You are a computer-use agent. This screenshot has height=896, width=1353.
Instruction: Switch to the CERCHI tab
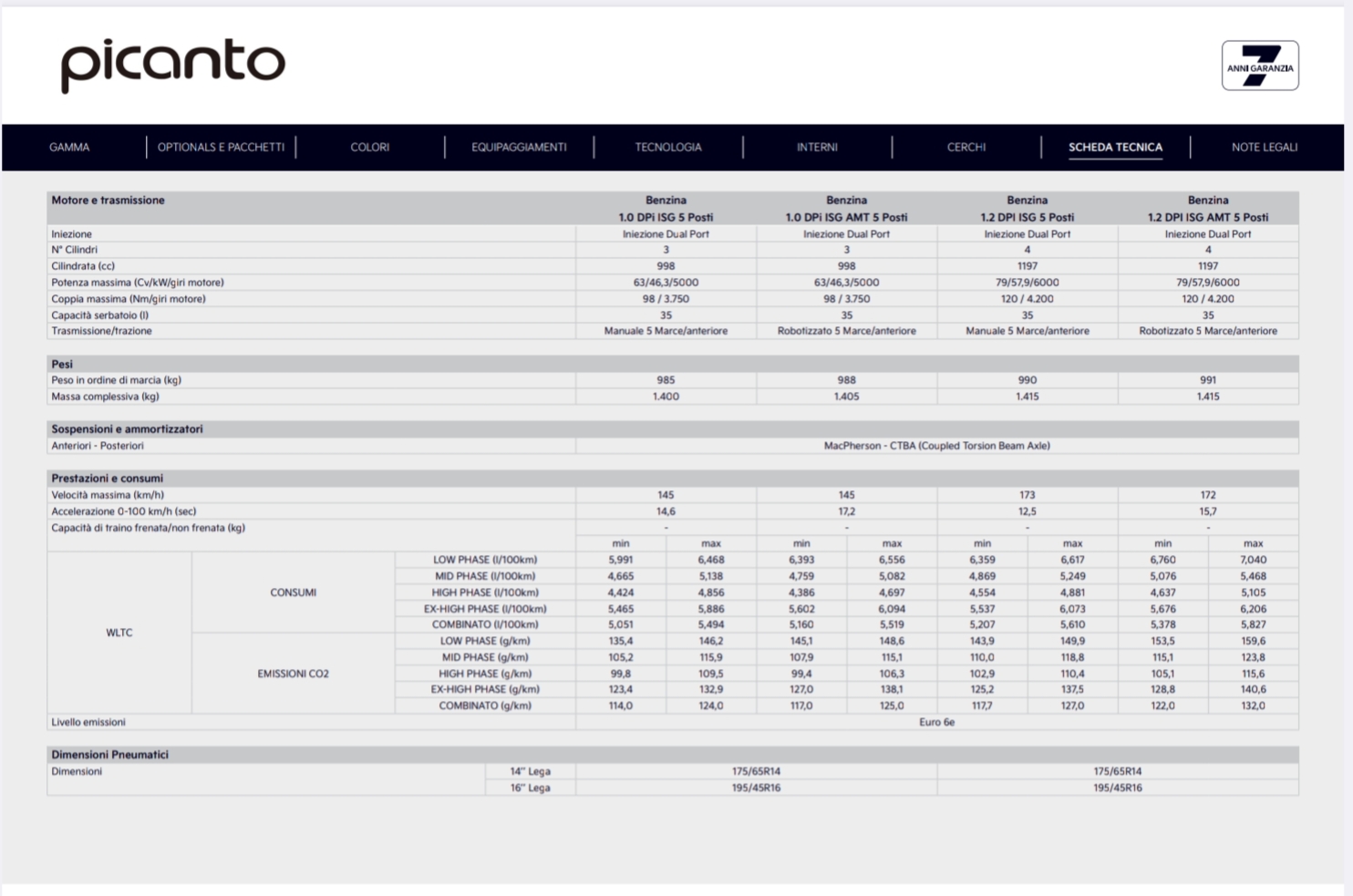[966, 147]
